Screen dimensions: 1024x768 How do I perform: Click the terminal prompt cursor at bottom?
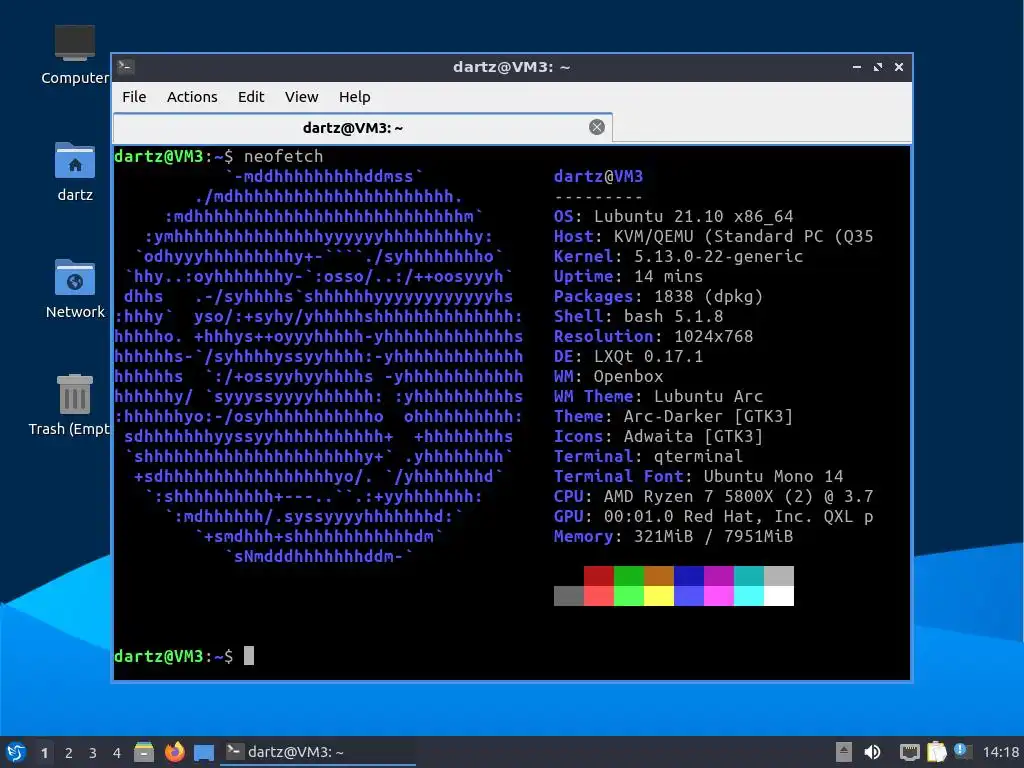(x=249, y=656)
